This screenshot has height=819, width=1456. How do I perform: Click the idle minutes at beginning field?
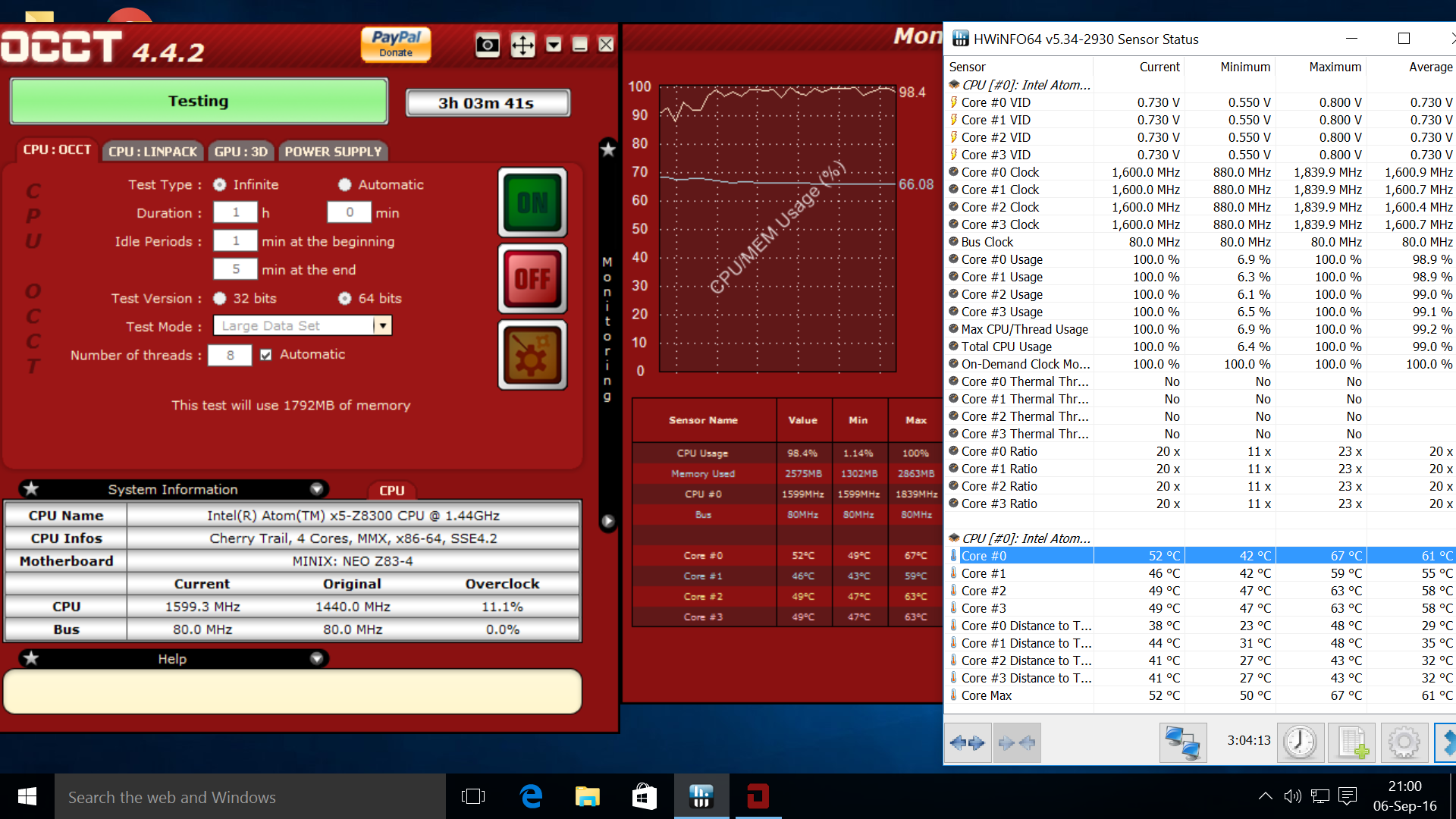coord(236,240)
